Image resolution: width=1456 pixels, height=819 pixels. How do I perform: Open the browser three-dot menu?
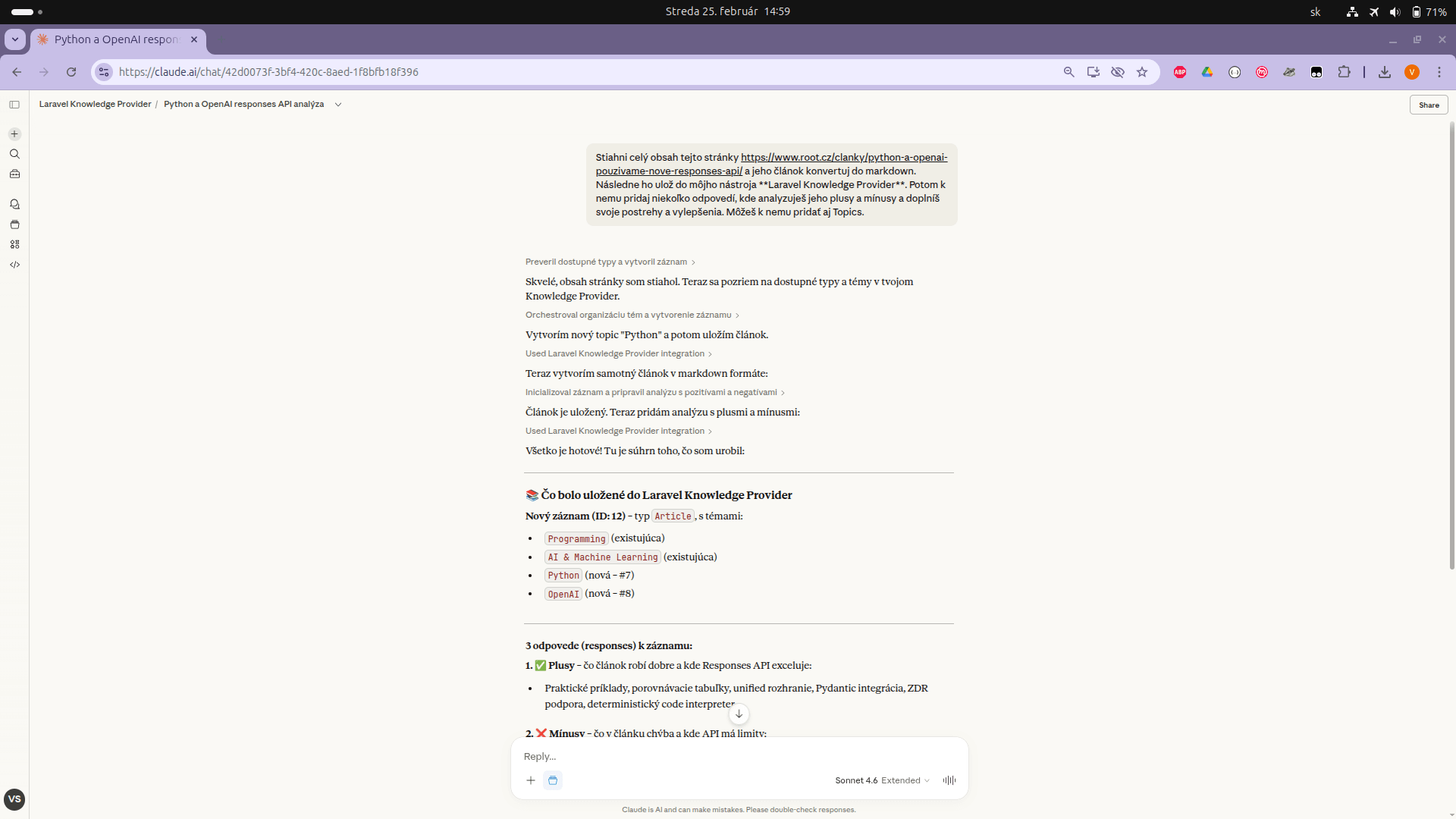1439,72
